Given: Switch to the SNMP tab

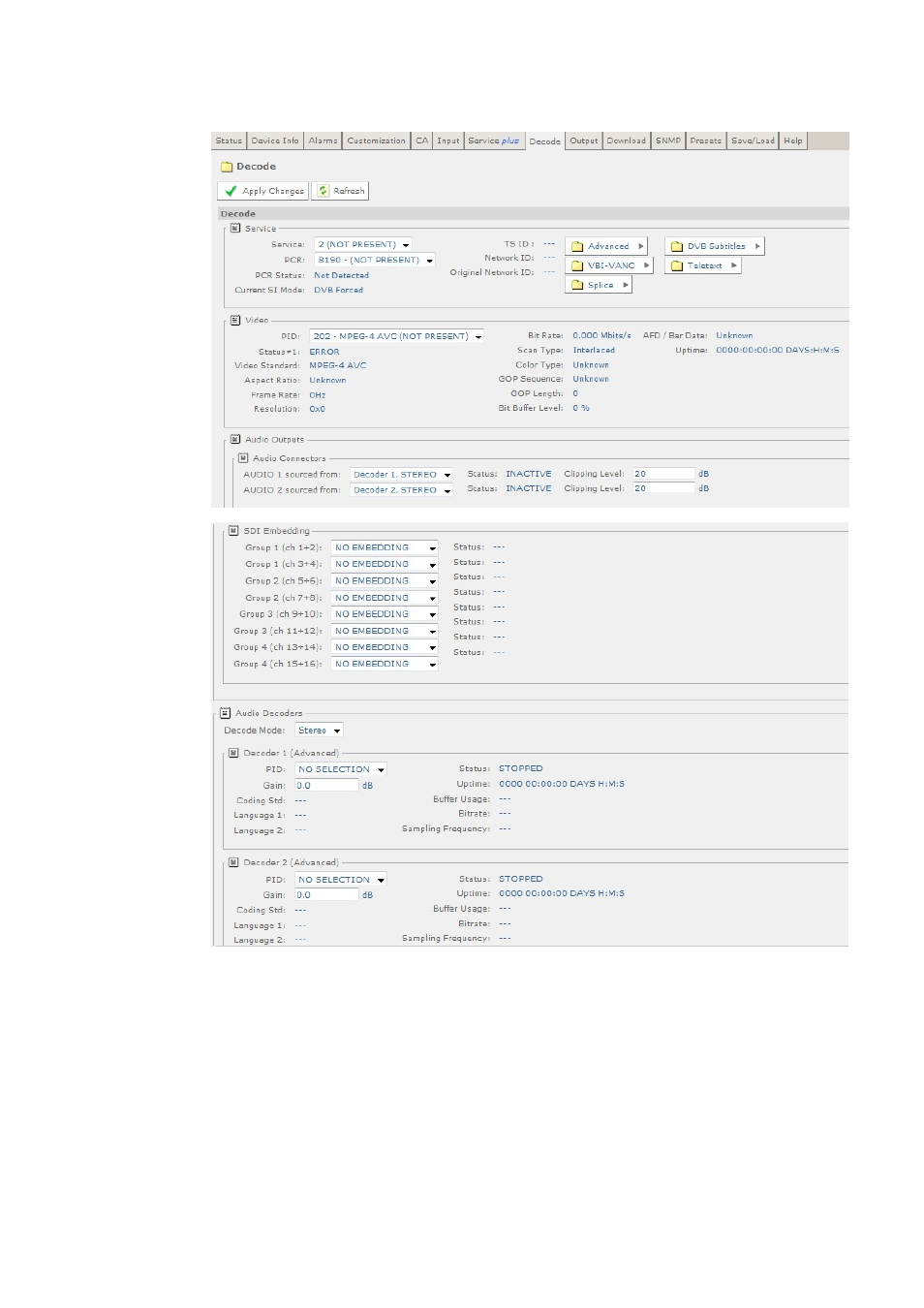Looking at the screenshot, I should tap(667, 140).
